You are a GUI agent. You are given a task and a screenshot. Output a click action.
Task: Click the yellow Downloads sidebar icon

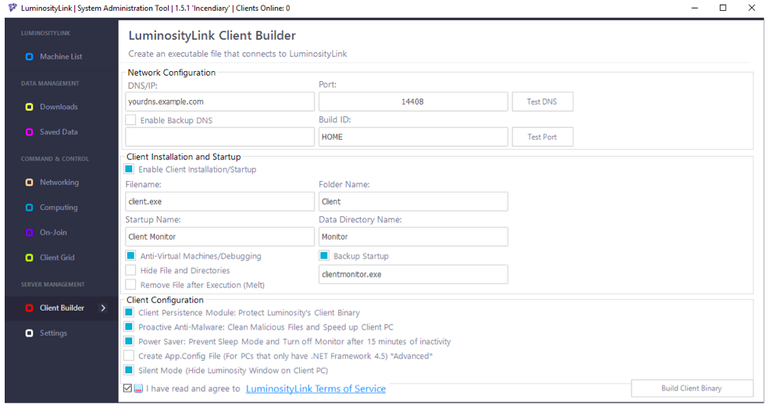tap(29, 107)
